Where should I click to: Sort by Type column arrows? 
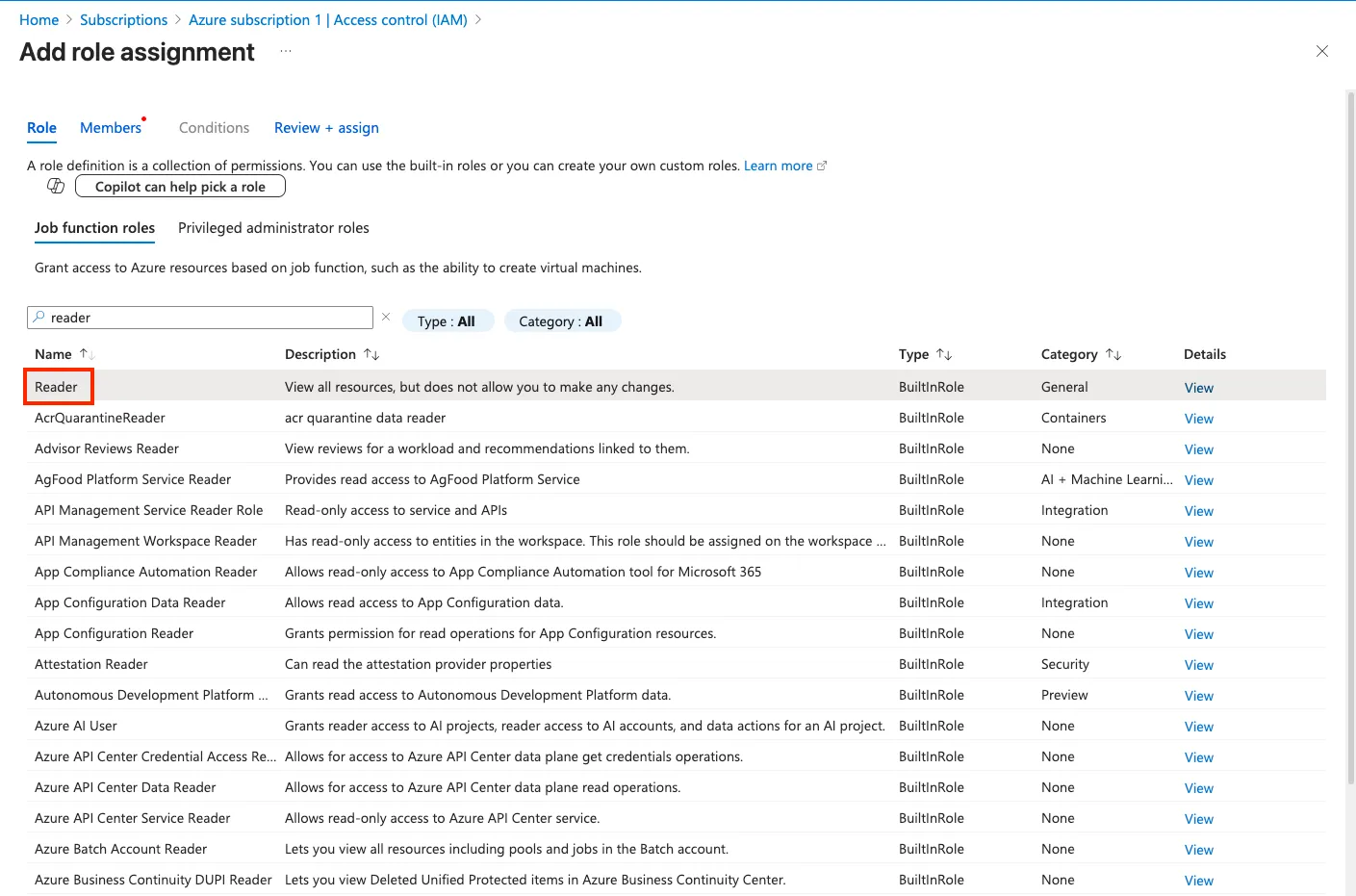tap(944, 354)
